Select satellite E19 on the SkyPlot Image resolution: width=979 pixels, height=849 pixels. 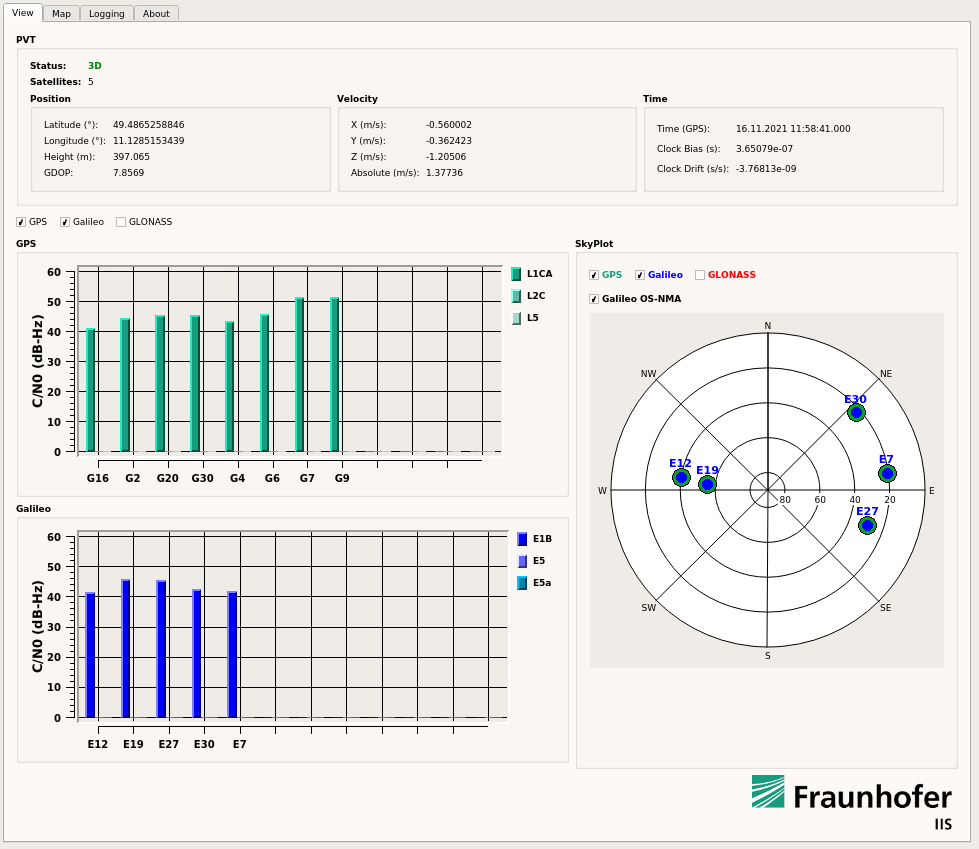pos(708,484)
